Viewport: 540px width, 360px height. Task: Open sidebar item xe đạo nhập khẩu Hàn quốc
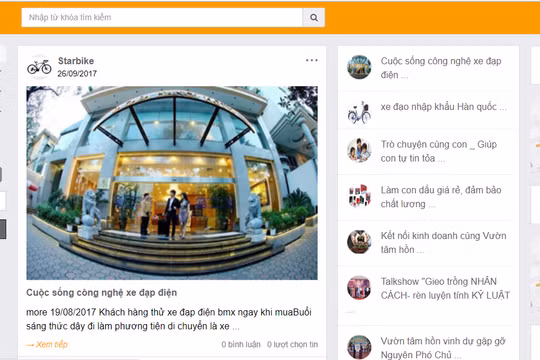point(444,107)
